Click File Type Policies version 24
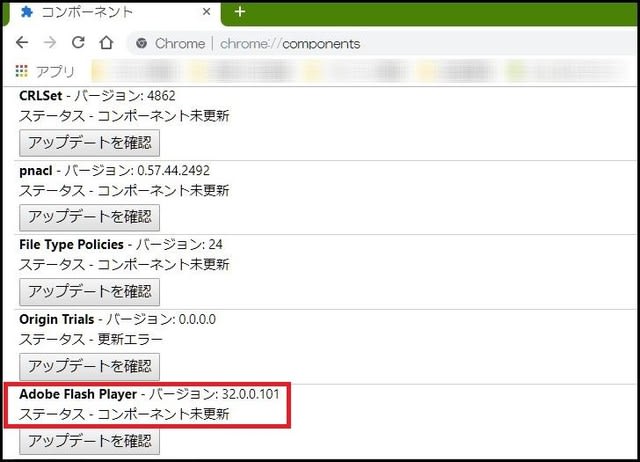 tap(216, 245)
